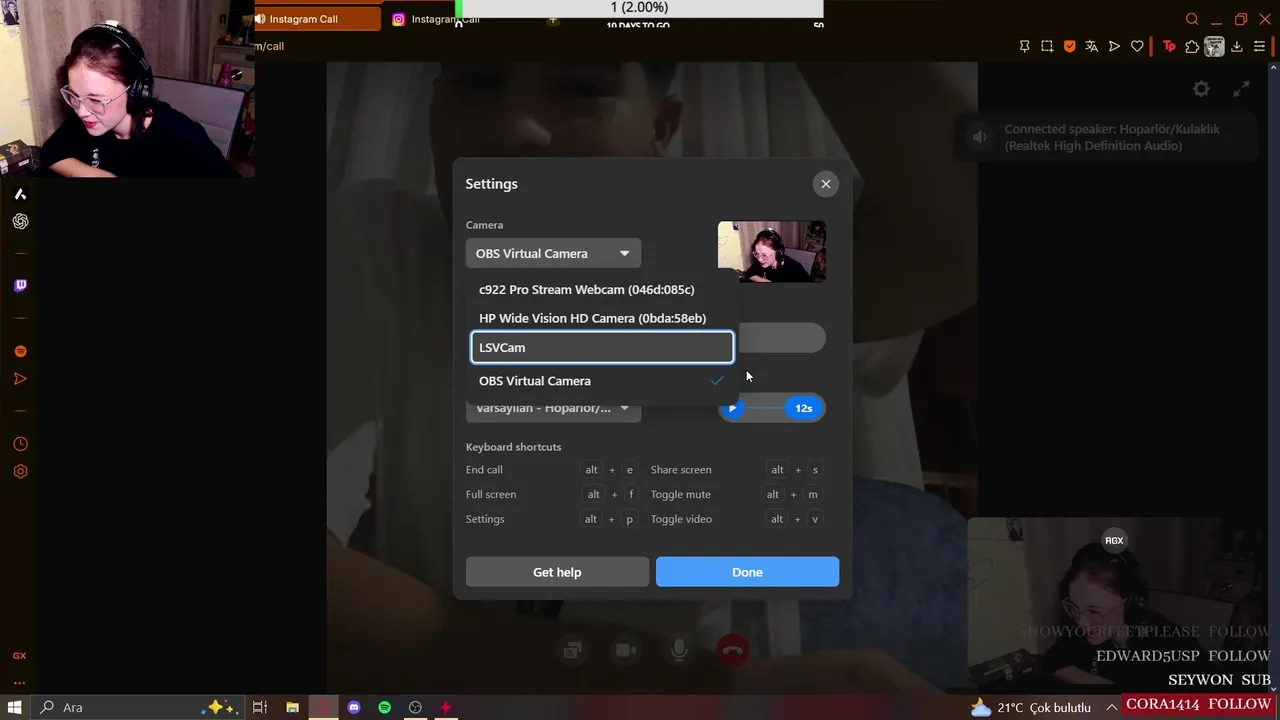This screenshot has height=720, width=1280.
Task: Bookmark the page with the heart icon
Action: click(1137, 46)
